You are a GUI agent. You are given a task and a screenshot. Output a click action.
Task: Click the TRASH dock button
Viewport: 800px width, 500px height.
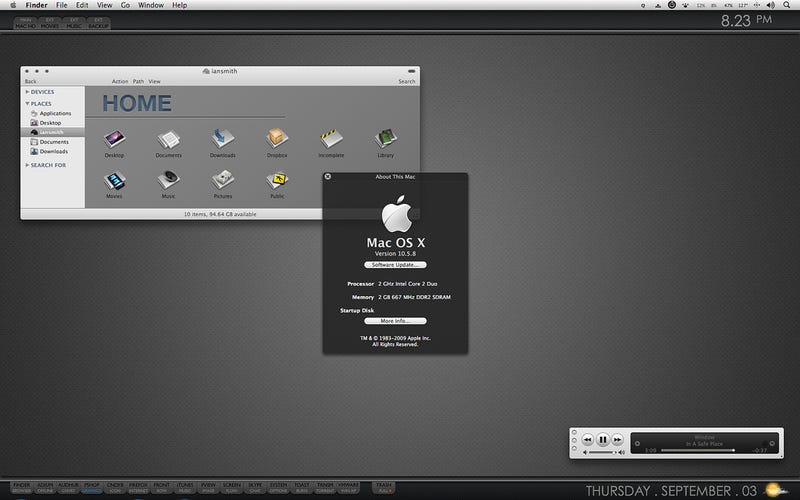point(384,488)
